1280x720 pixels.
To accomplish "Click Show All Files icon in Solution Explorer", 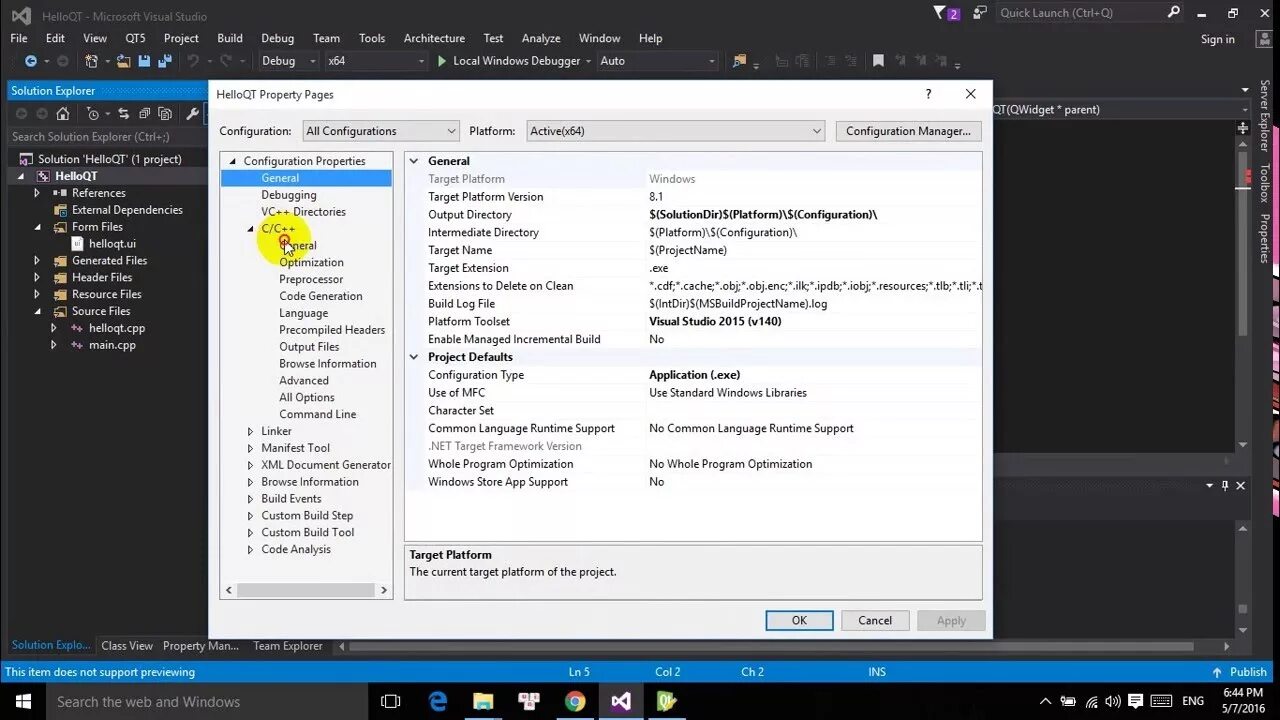I will click(x=165, y=114).
